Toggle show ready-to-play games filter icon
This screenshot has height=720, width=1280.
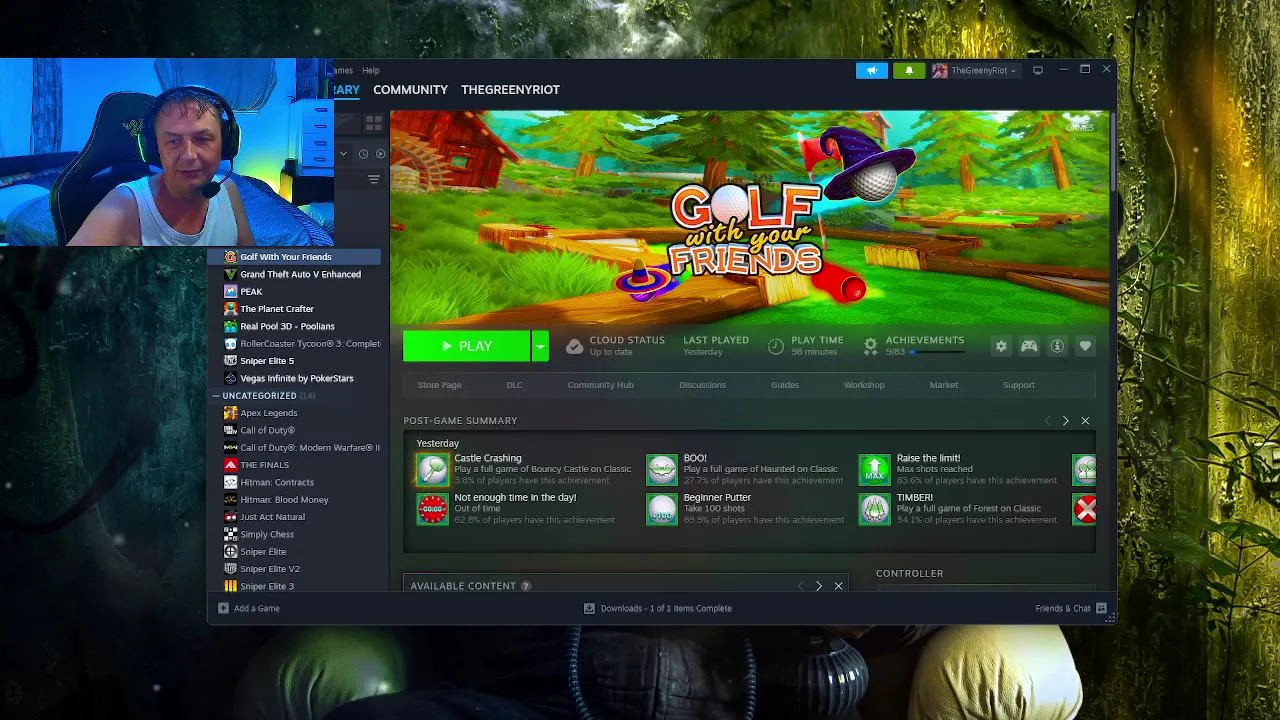coord(380,154)
